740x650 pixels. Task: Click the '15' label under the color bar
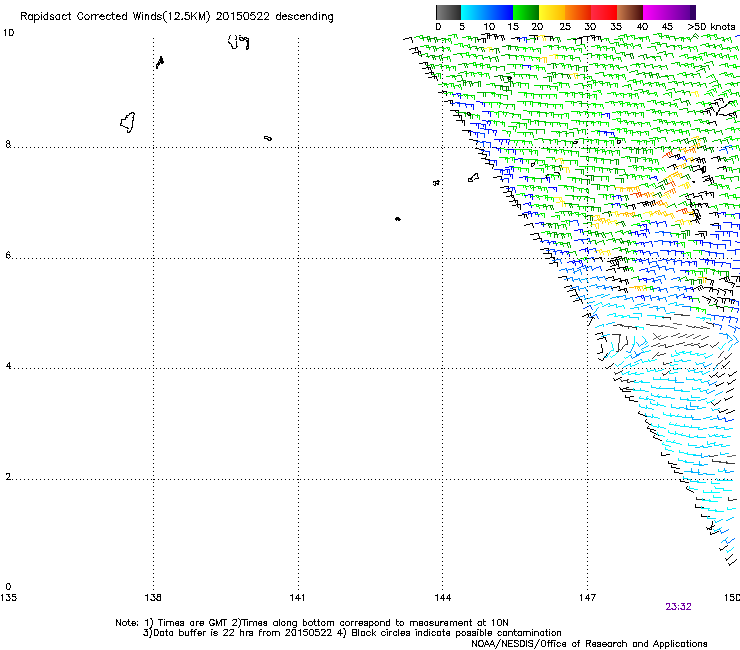(513, 27)
